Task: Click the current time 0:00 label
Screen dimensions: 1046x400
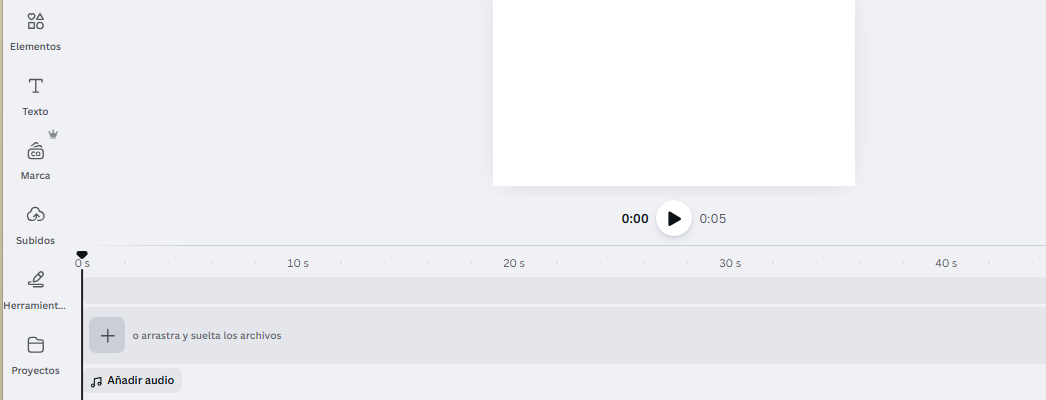Action: click(x=634, y=219)
